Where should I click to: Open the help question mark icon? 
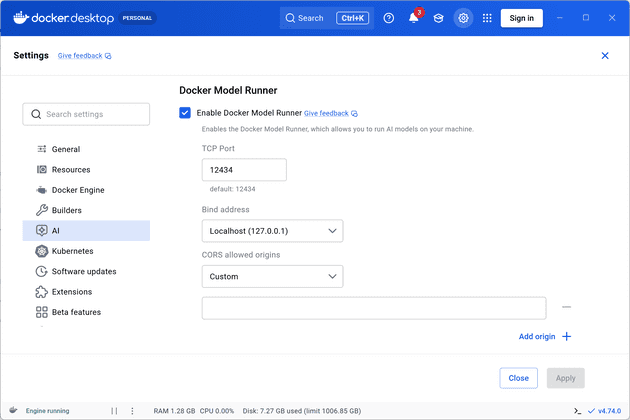click(389, 18)
